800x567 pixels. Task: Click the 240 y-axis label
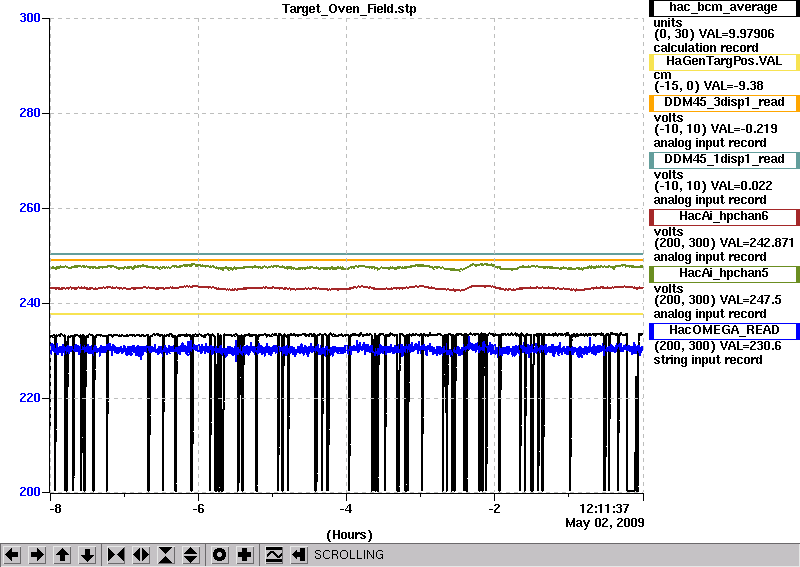tap(30, 303)
